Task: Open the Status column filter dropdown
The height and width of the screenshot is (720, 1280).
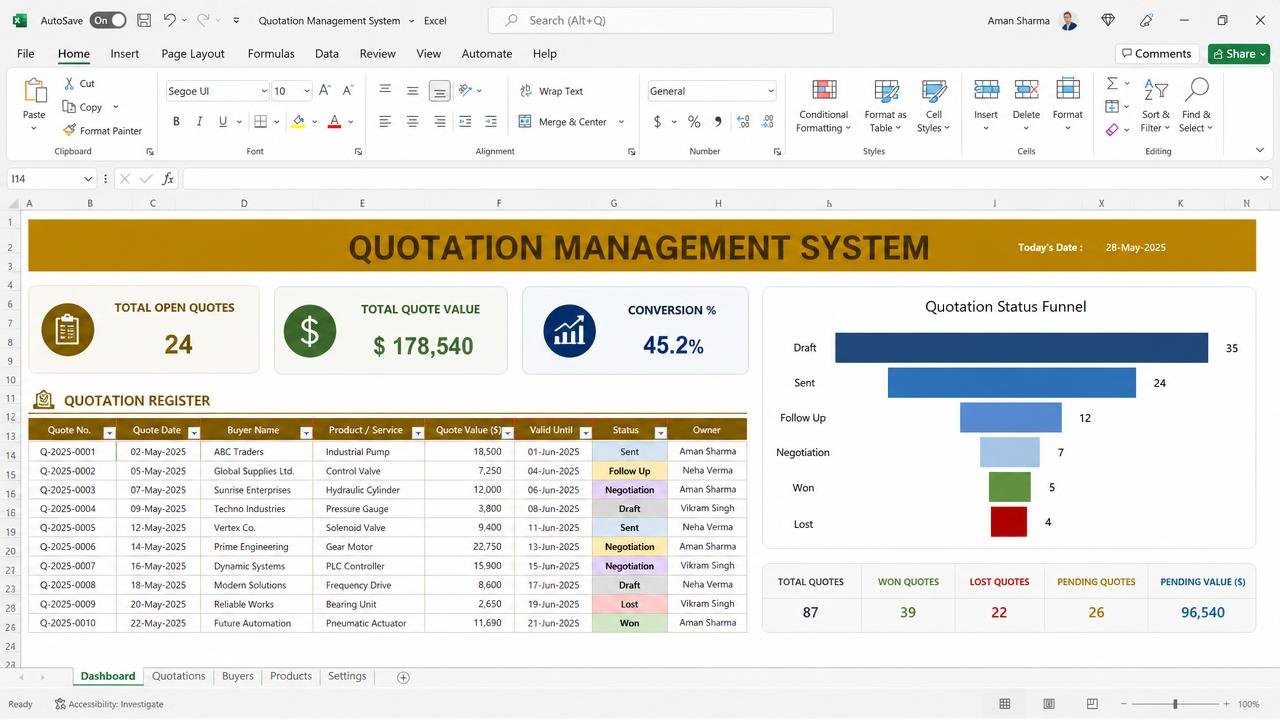Action: (660, 432)
